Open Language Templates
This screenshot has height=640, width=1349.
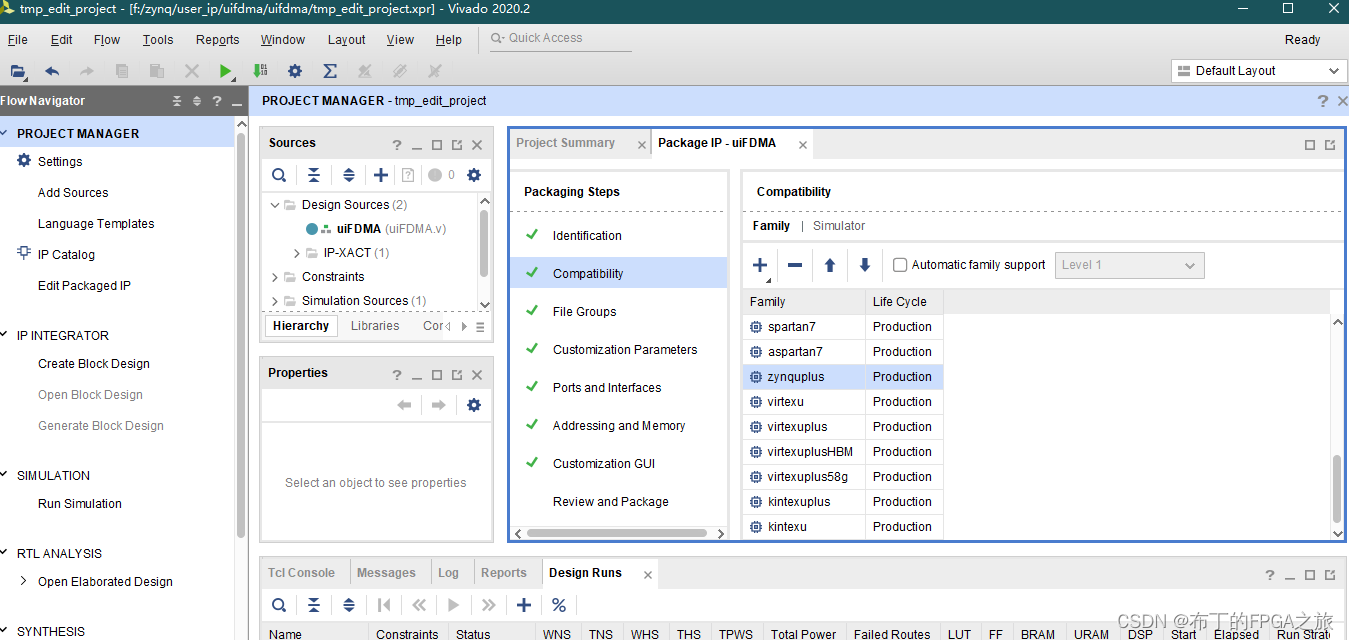pyautogui.click(x=96, y=223)
